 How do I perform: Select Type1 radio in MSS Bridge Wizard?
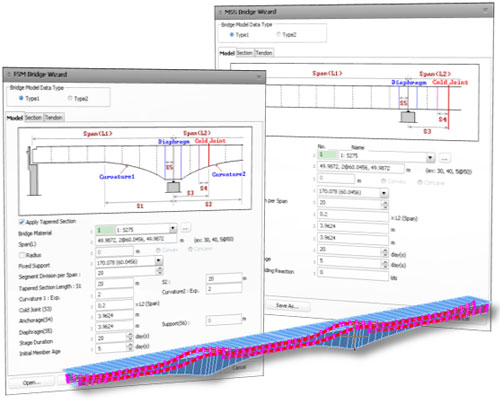[232, 34]
